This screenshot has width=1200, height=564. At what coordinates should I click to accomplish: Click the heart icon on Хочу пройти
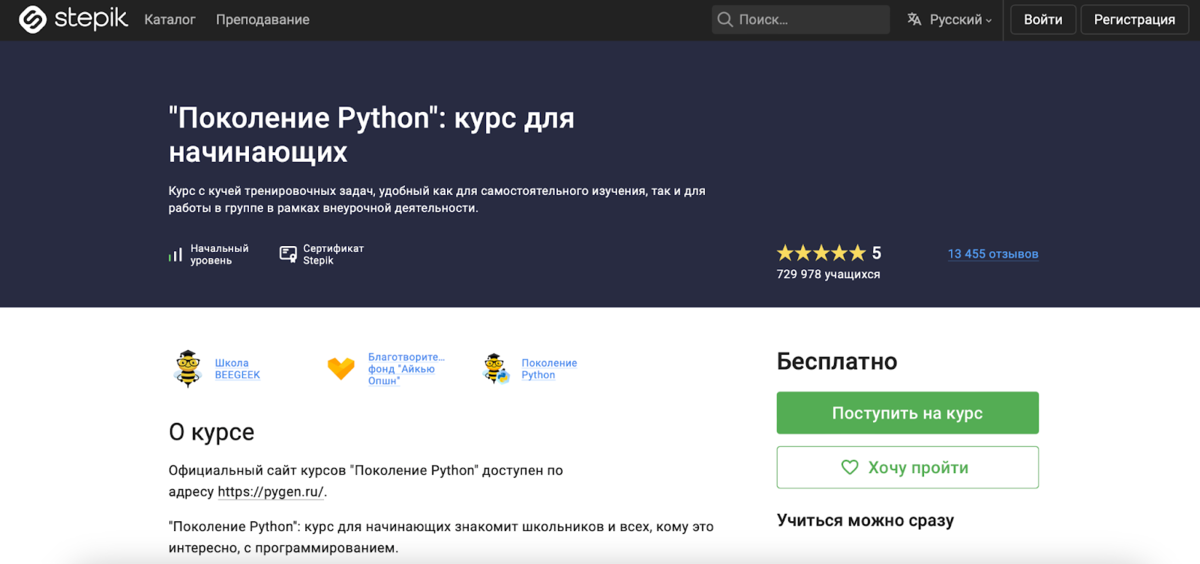pyautogui.click(x=850, y=467)
